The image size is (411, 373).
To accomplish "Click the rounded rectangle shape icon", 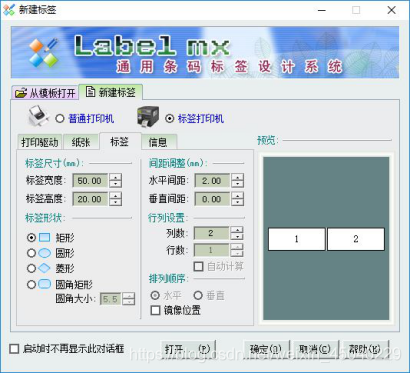I will click(44, 284).
